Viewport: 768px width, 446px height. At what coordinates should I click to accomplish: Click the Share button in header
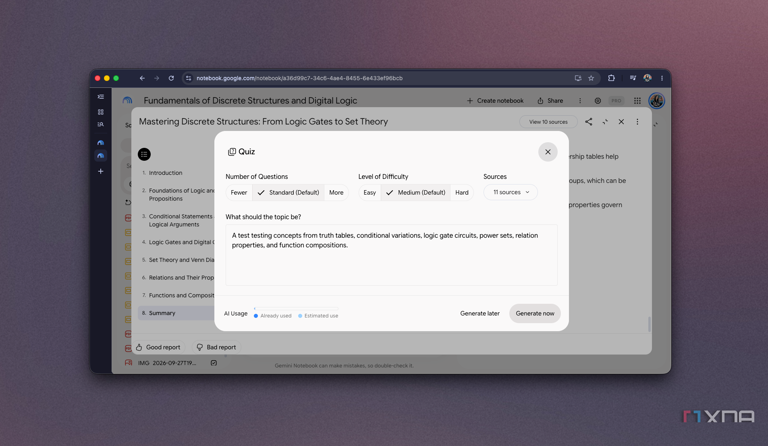(x=550, y=100)
